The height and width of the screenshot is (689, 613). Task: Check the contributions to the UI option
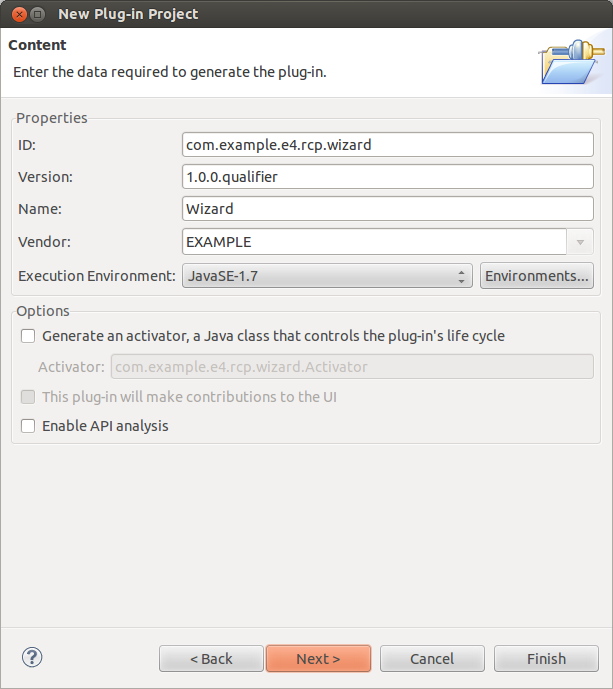click(x=28, y=397)
